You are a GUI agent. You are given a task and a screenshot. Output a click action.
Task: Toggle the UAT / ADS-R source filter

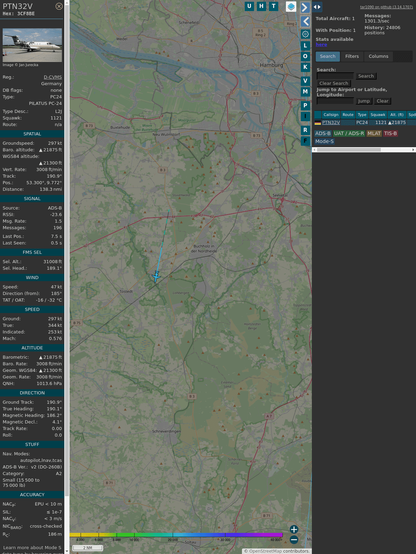pos(349,133)
